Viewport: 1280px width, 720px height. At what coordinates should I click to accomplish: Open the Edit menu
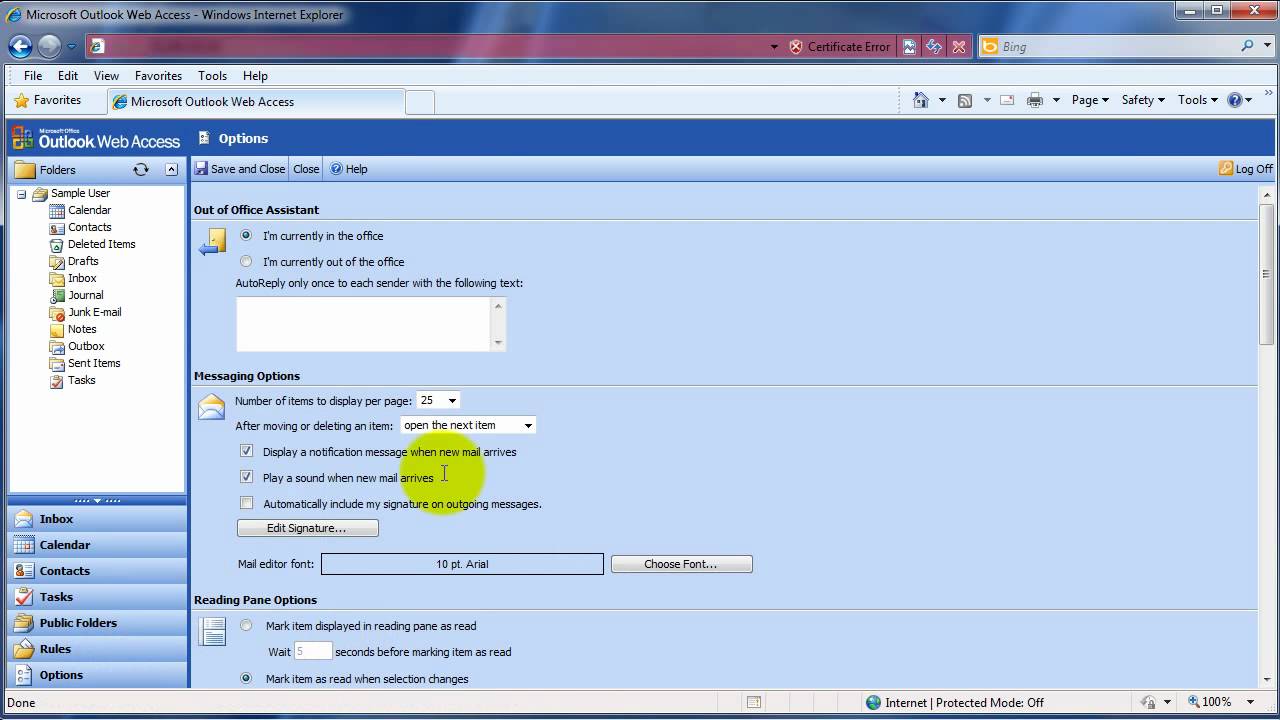pos(68,75)
